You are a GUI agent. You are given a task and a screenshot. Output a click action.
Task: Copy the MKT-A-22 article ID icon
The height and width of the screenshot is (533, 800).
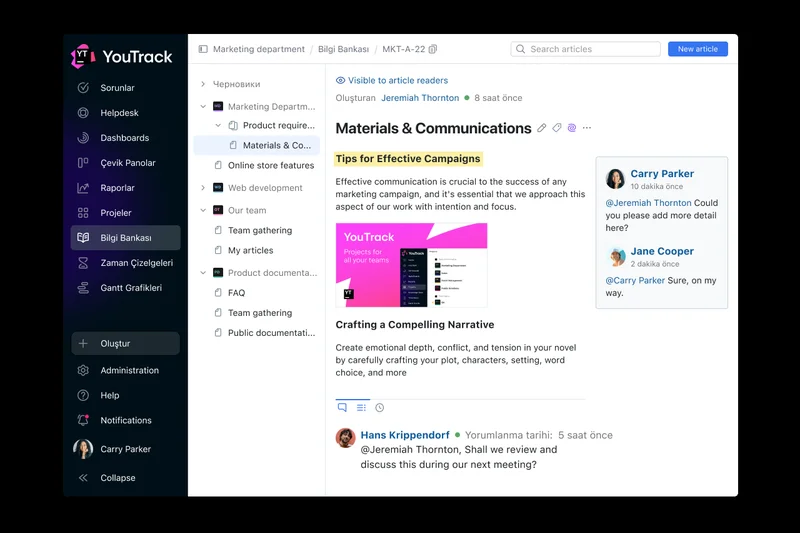[x=433, y=49]
